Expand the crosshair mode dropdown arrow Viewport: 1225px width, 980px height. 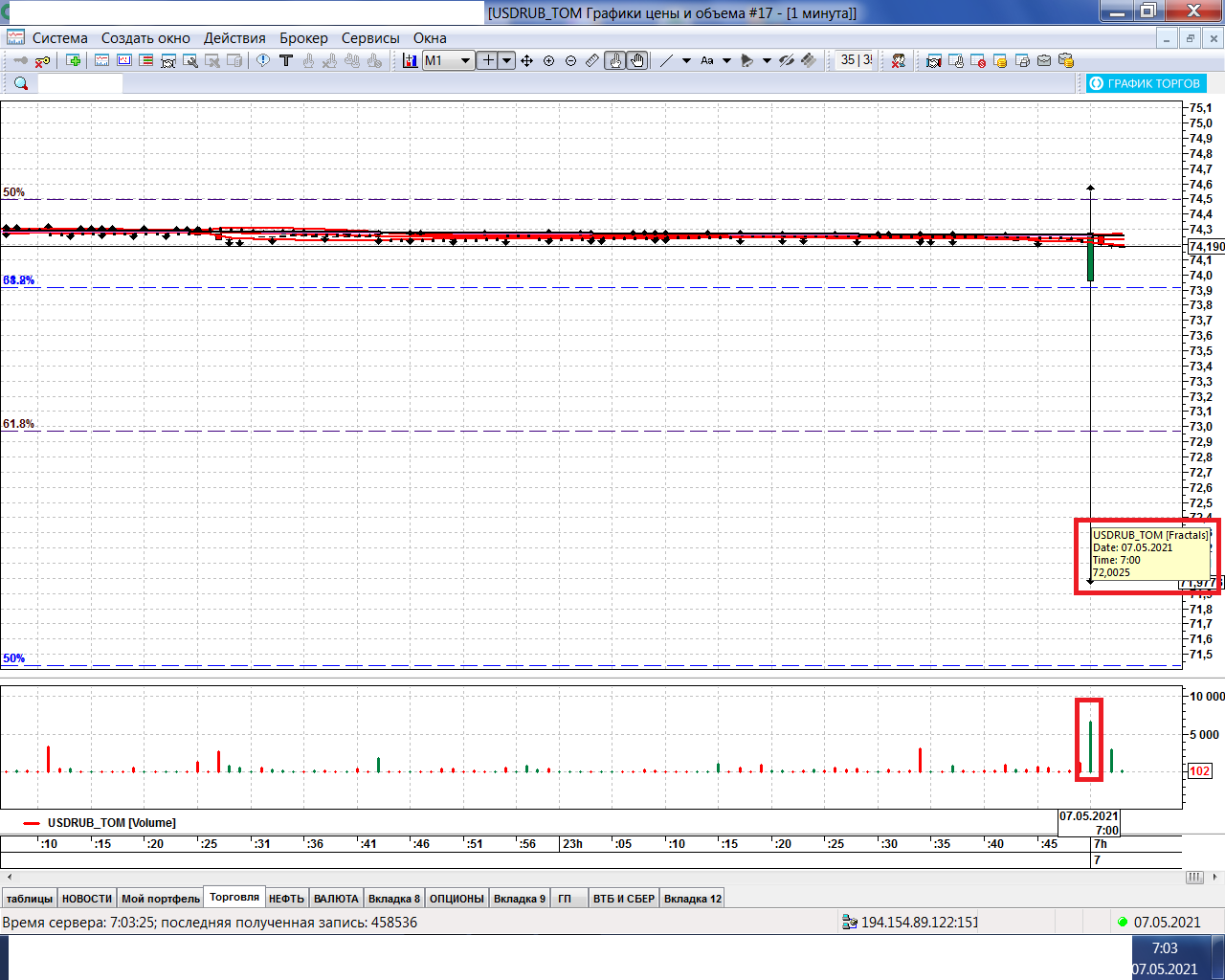pyautogui.click(x=507, y=60)
